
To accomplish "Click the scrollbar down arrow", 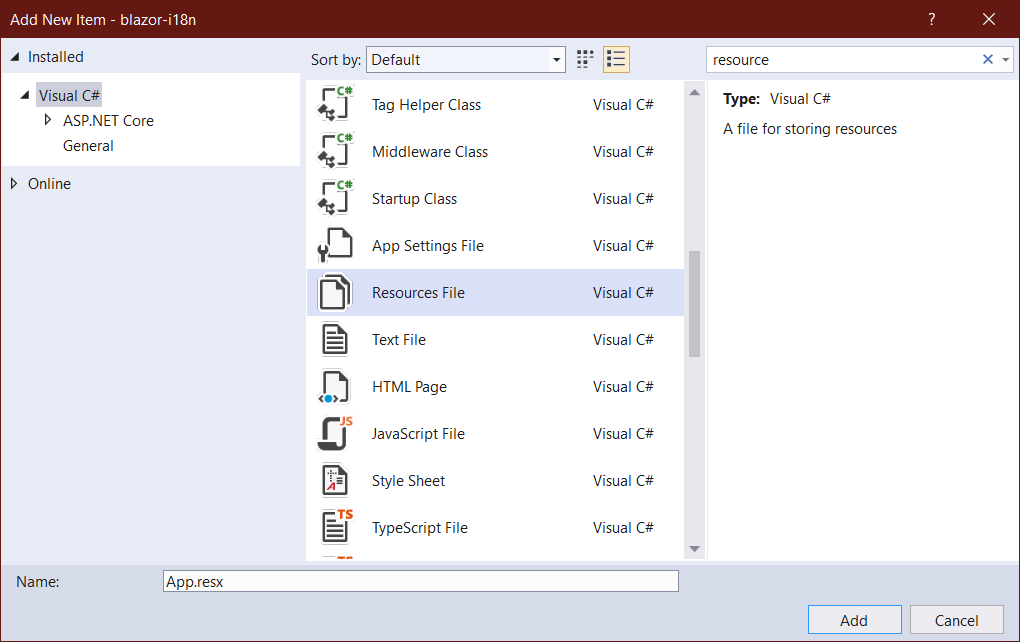I will (x=694, y=549).
